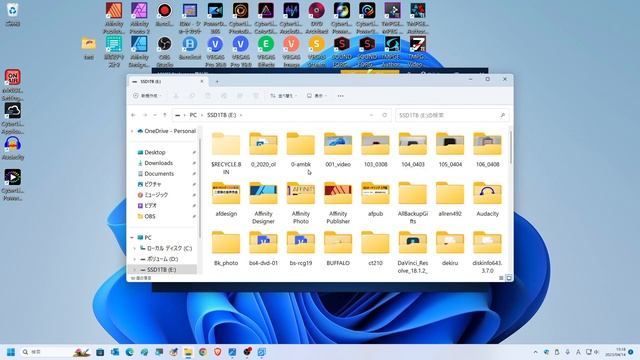Select the $RECYCLE.BIN folder
Screen dimensions: 640x360
point(226,153)
